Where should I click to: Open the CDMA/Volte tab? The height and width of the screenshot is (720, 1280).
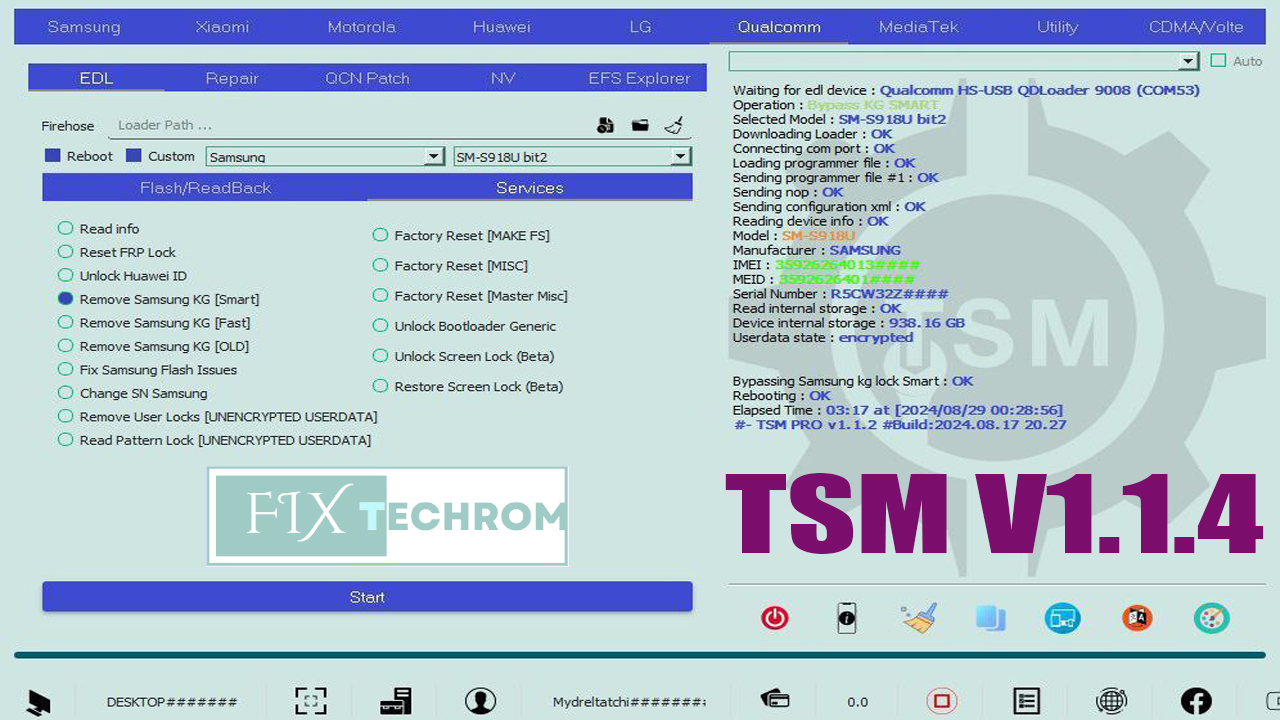1196,27
